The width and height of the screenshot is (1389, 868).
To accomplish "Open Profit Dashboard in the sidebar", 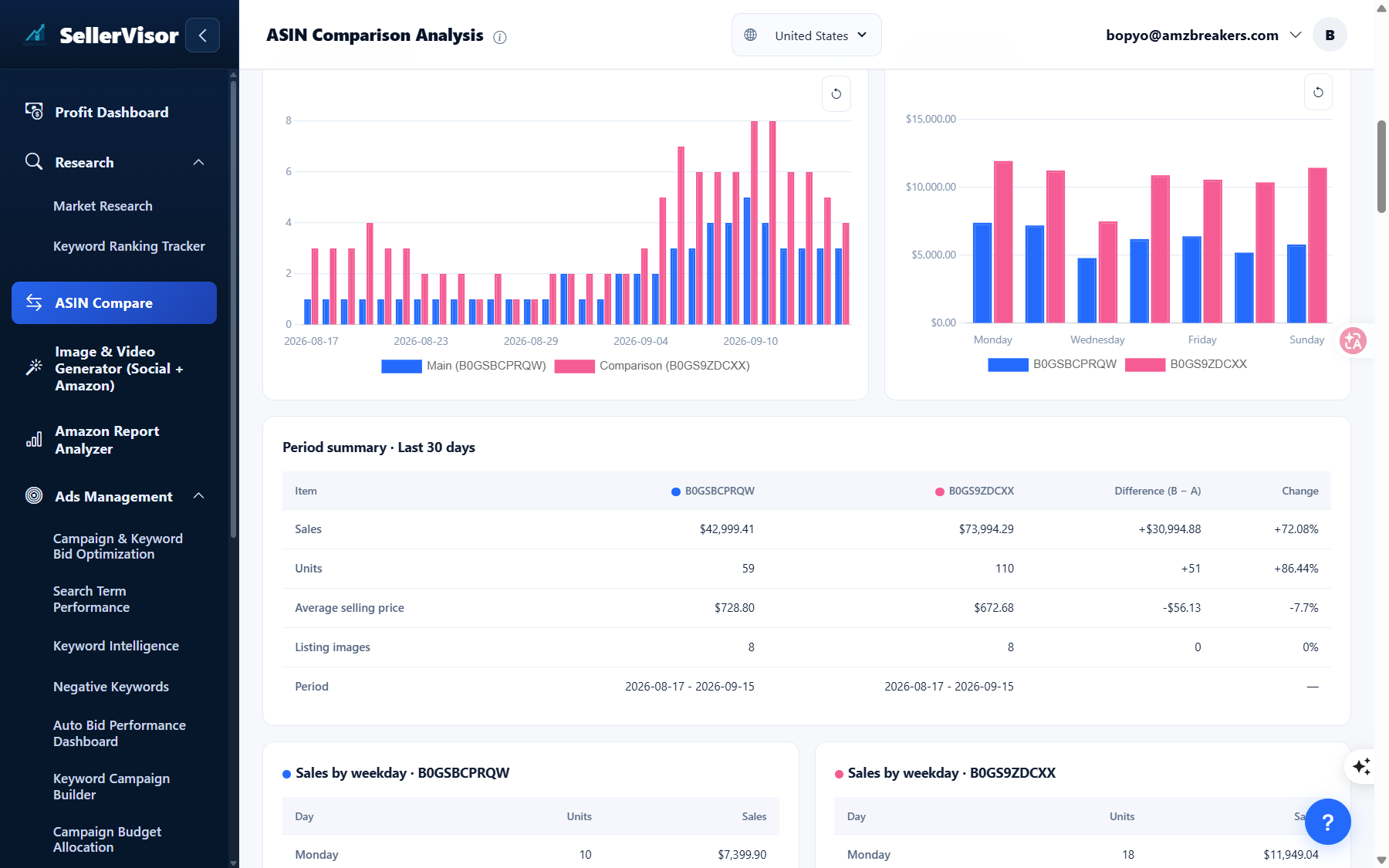I will click(x=112, y=112).
